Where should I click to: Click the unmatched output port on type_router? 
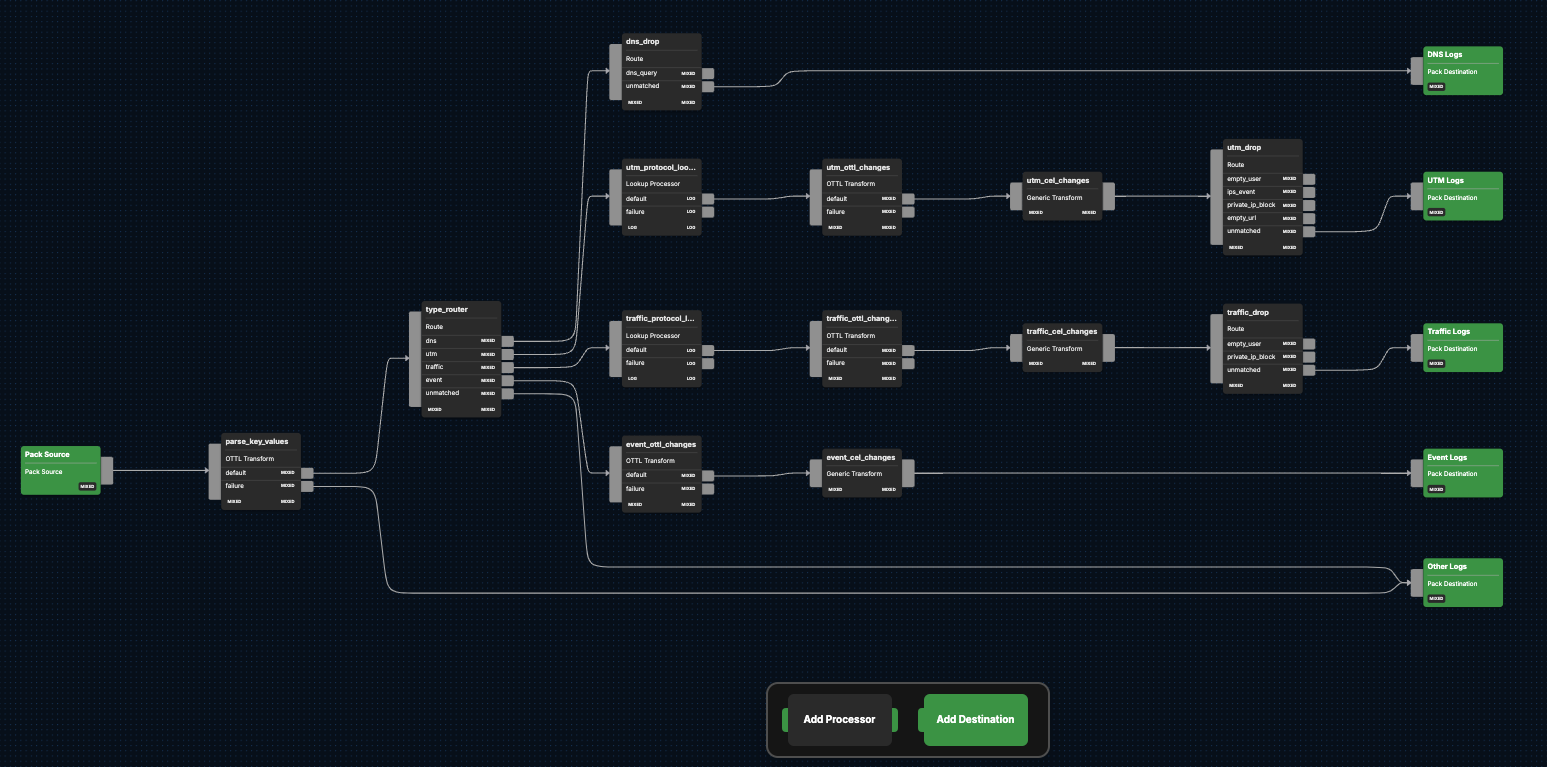(508, 394)
